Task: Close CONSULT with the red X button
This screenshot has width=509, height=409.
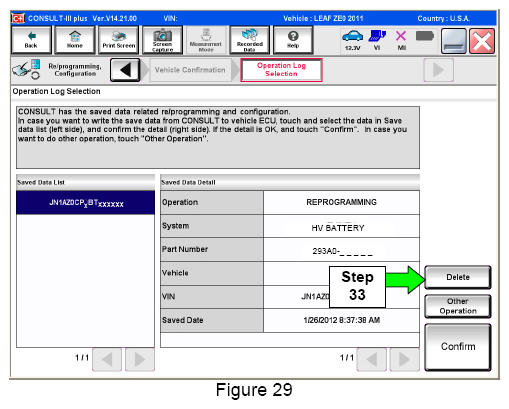Action: pyautogui.click(x=482, y=41)
